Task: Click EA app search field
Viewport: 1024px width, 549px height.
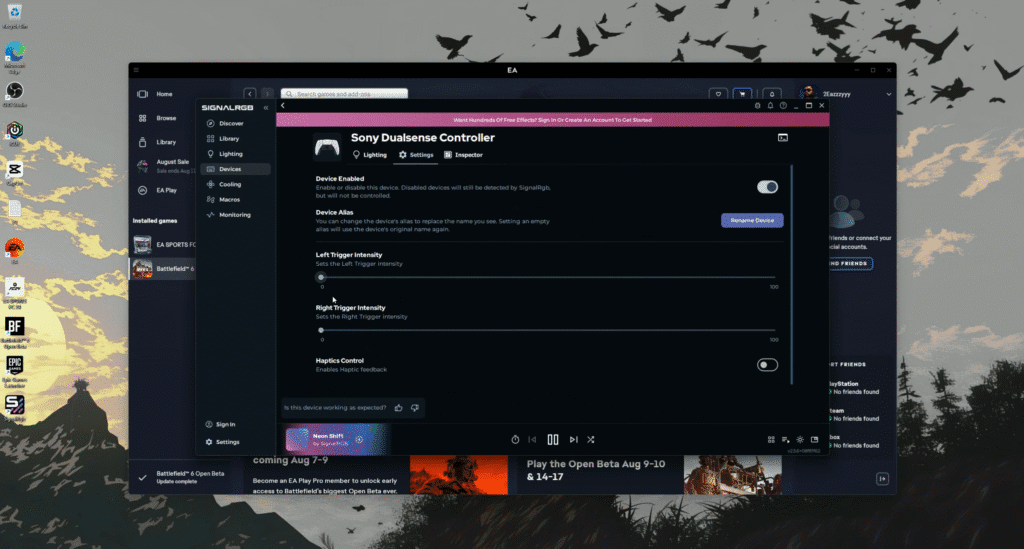Action: pos(344,94)
